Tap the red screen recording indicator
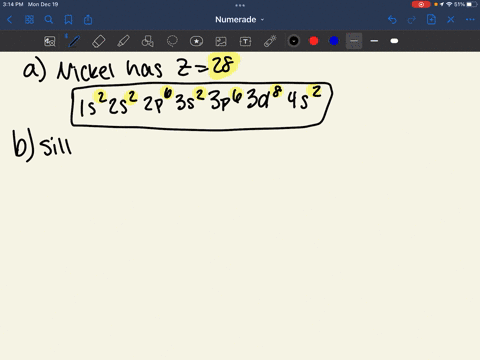The image size is (480, 360). (421, 4)
